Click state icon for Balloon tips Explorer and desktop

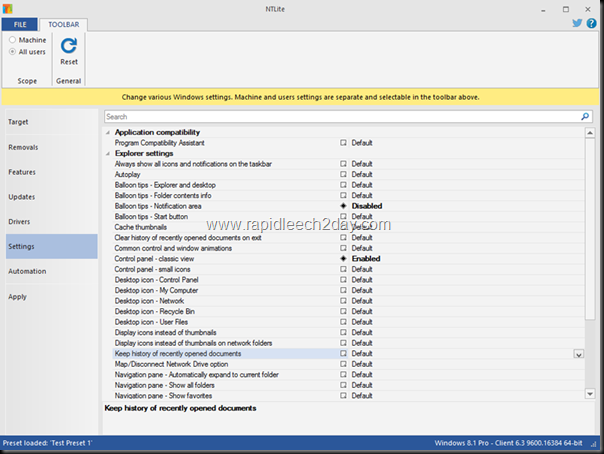[343, 185]
